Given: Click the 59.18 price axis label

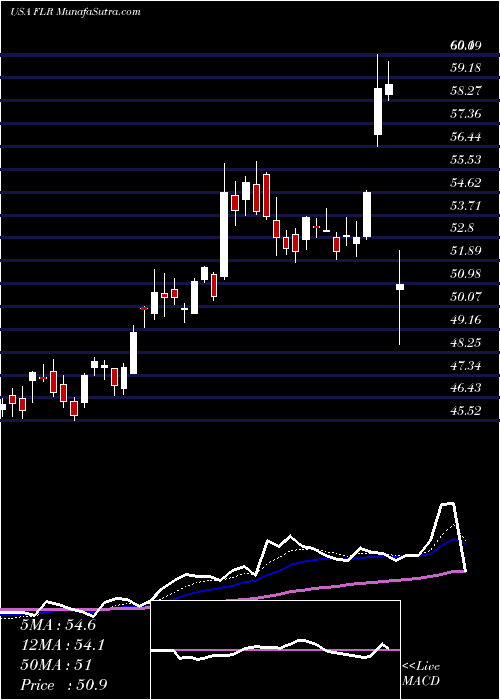Looking at the screenshot, I should tap(466, 68).
